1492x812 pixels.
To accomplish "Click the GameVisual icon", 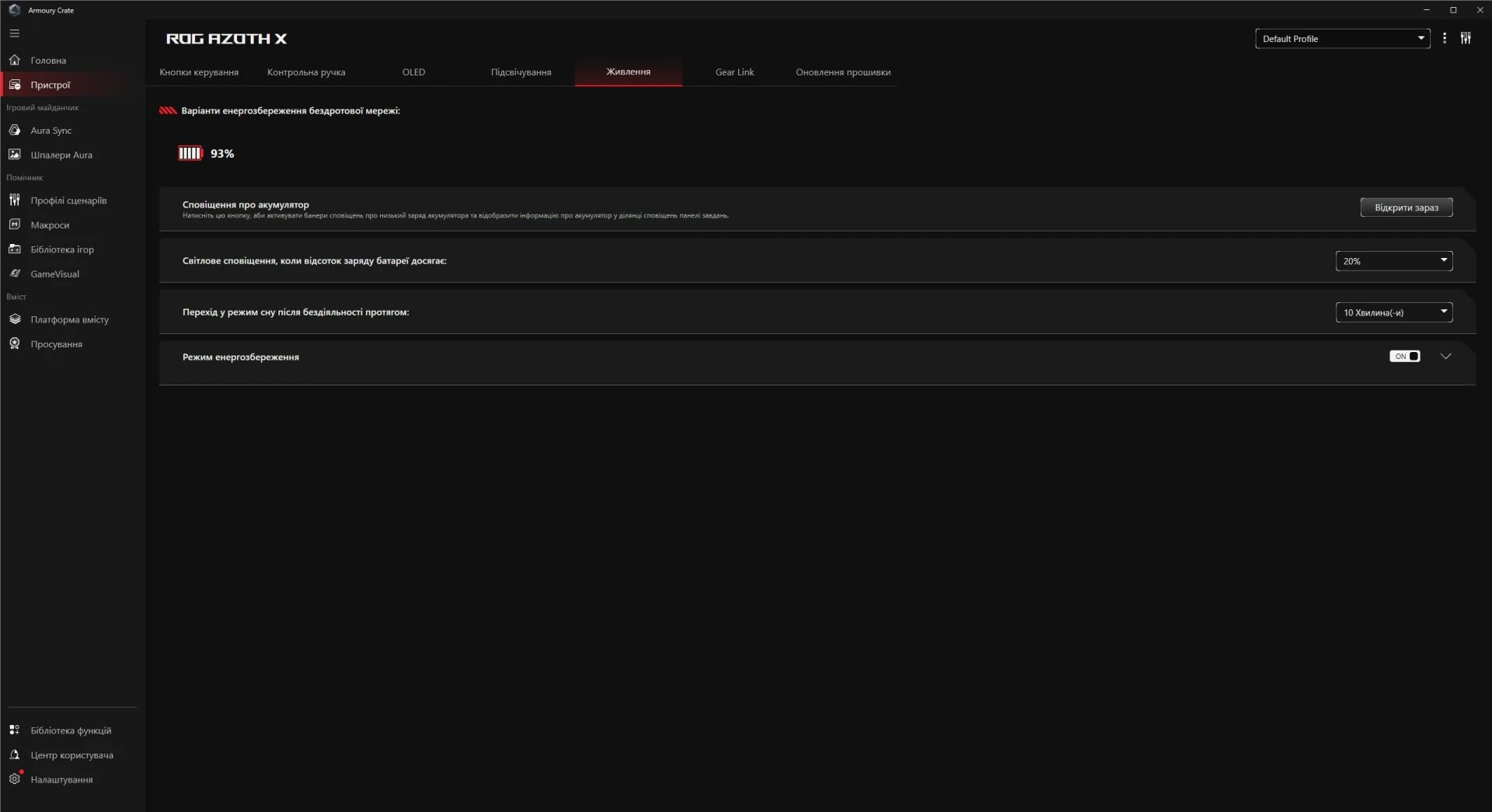I will coord(15,274).
